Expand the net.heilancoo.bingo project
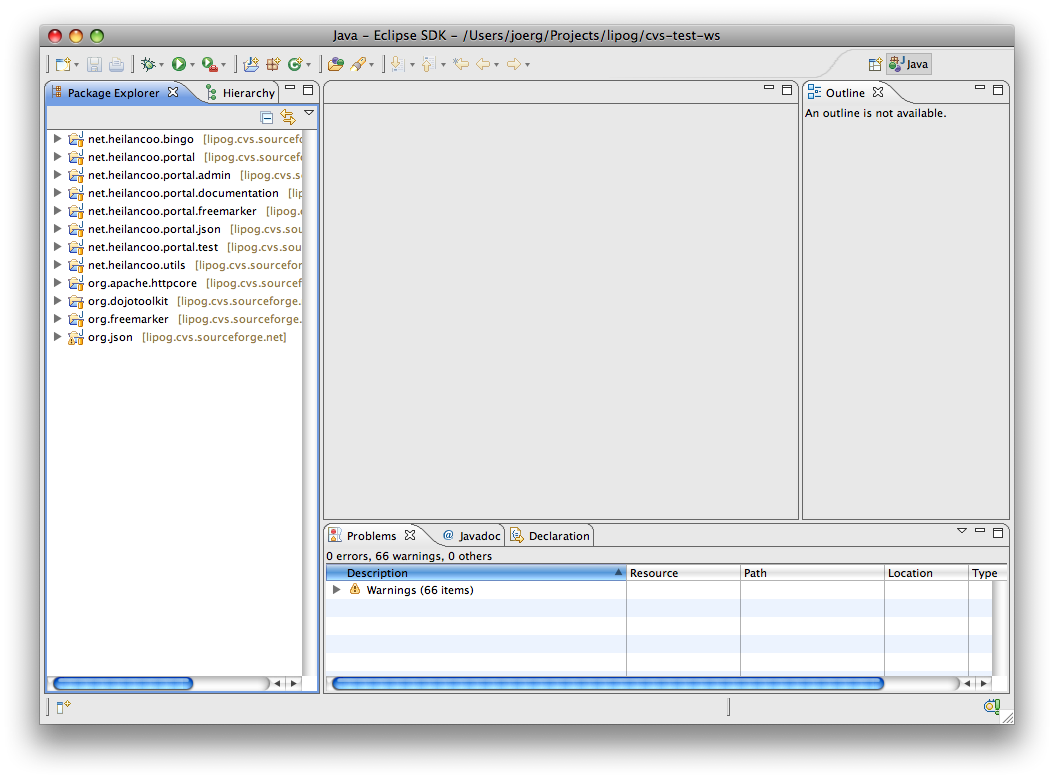 (x=57, y=139)
